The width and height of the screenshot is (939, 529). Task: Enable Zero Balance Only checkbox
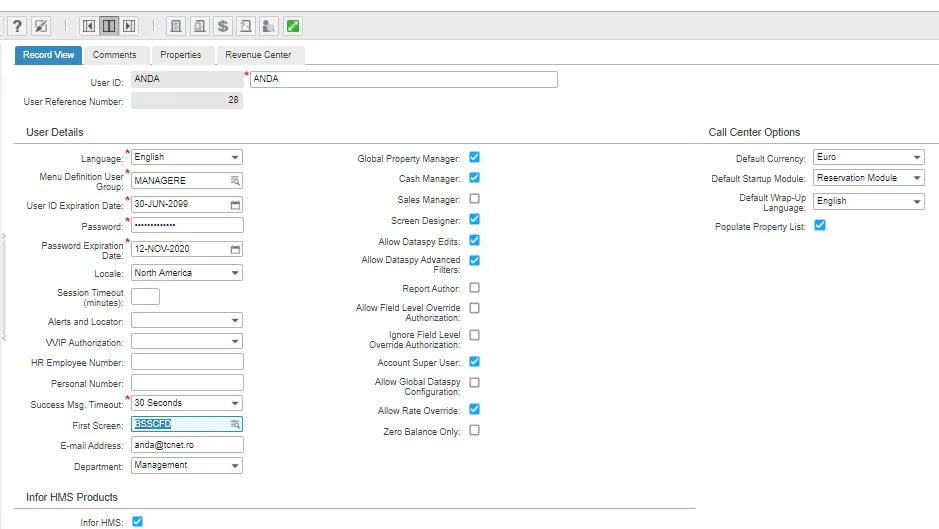click(x=474, y=430)
